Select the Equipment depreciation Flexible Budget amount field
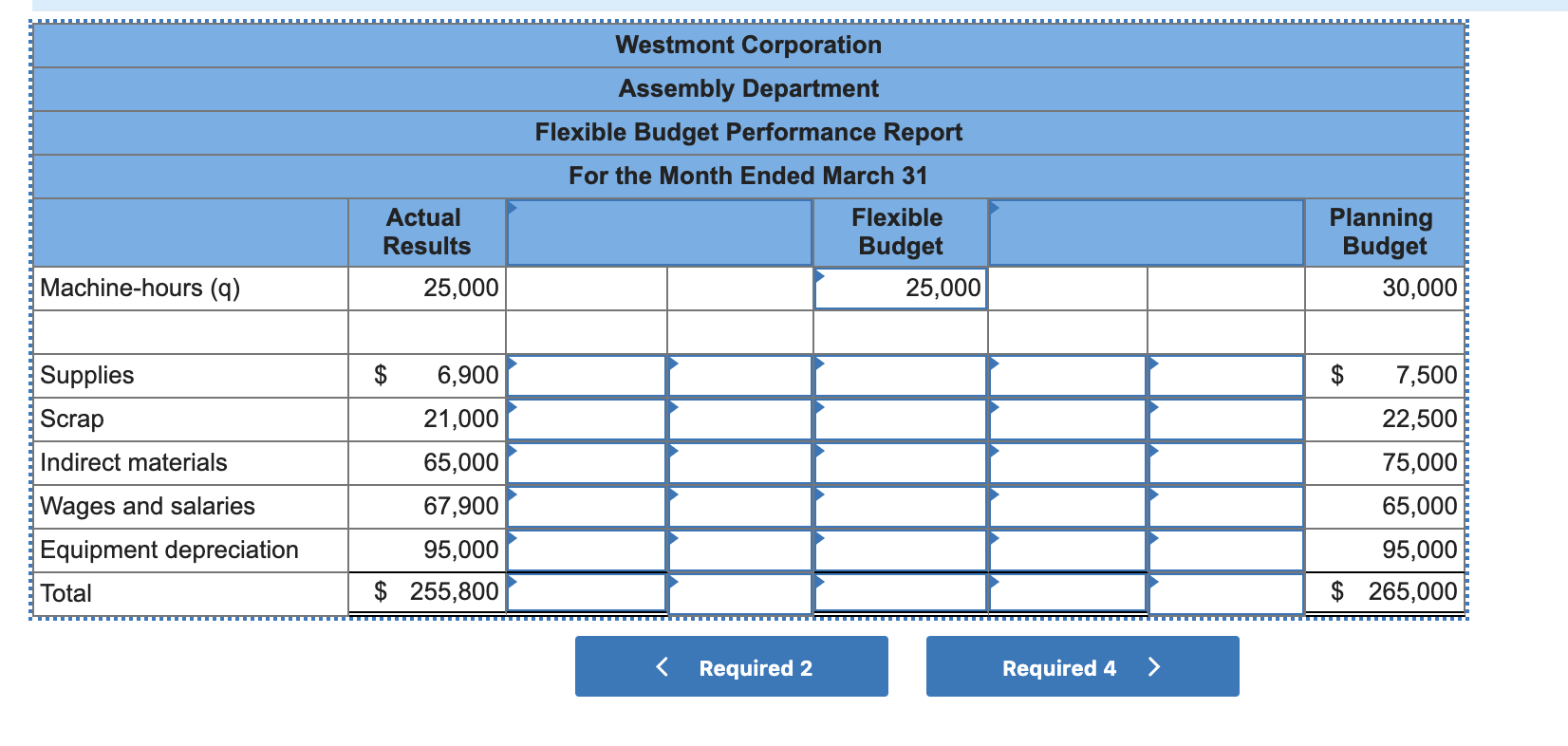 point(900,550)
